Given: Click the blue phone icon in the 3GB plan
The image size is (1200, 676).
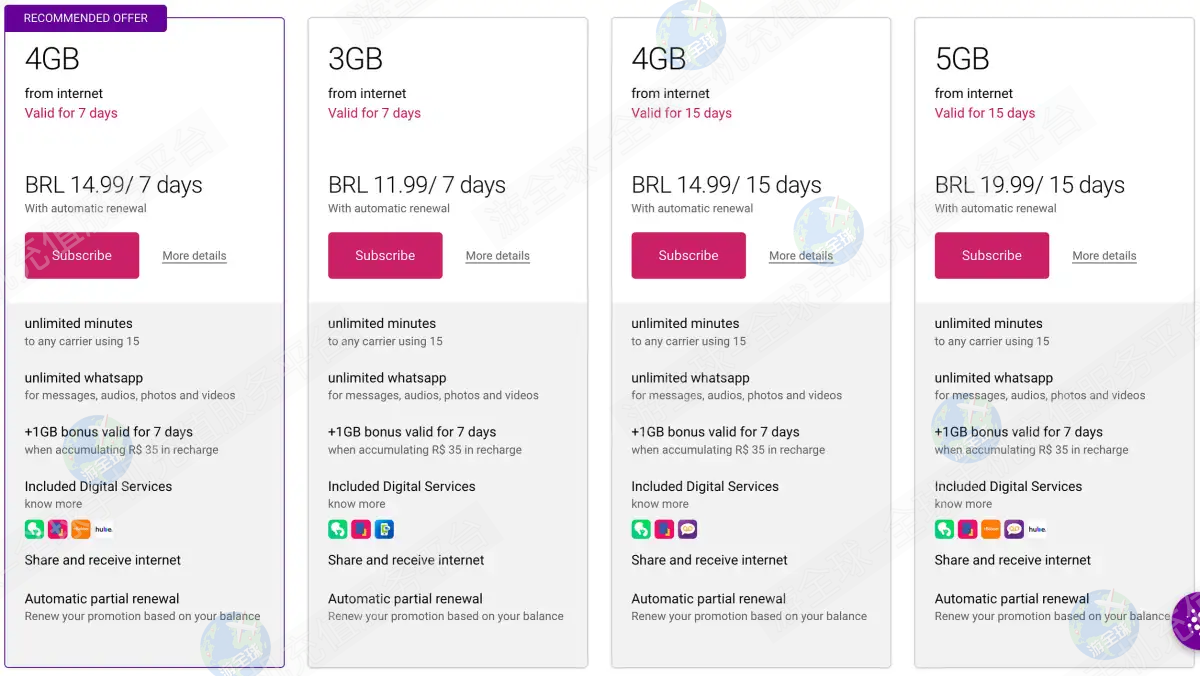Looking at the screenshot, I should pyautogui.click(x=384, y=529).
